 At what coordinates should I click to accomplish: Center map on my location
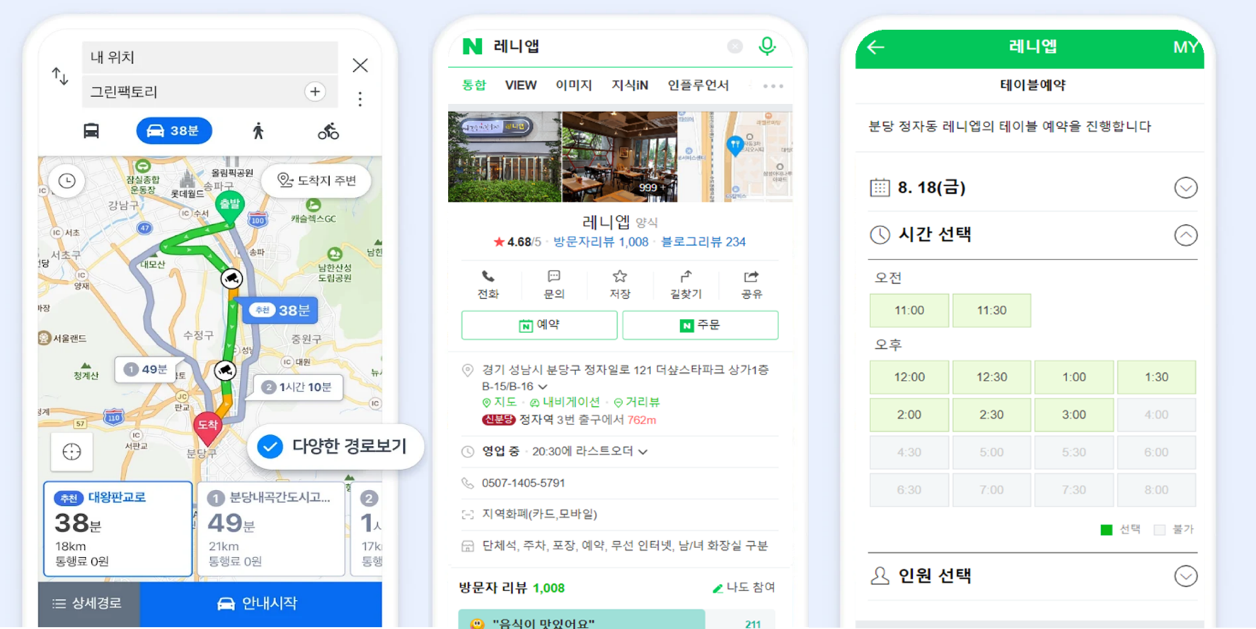72,452
